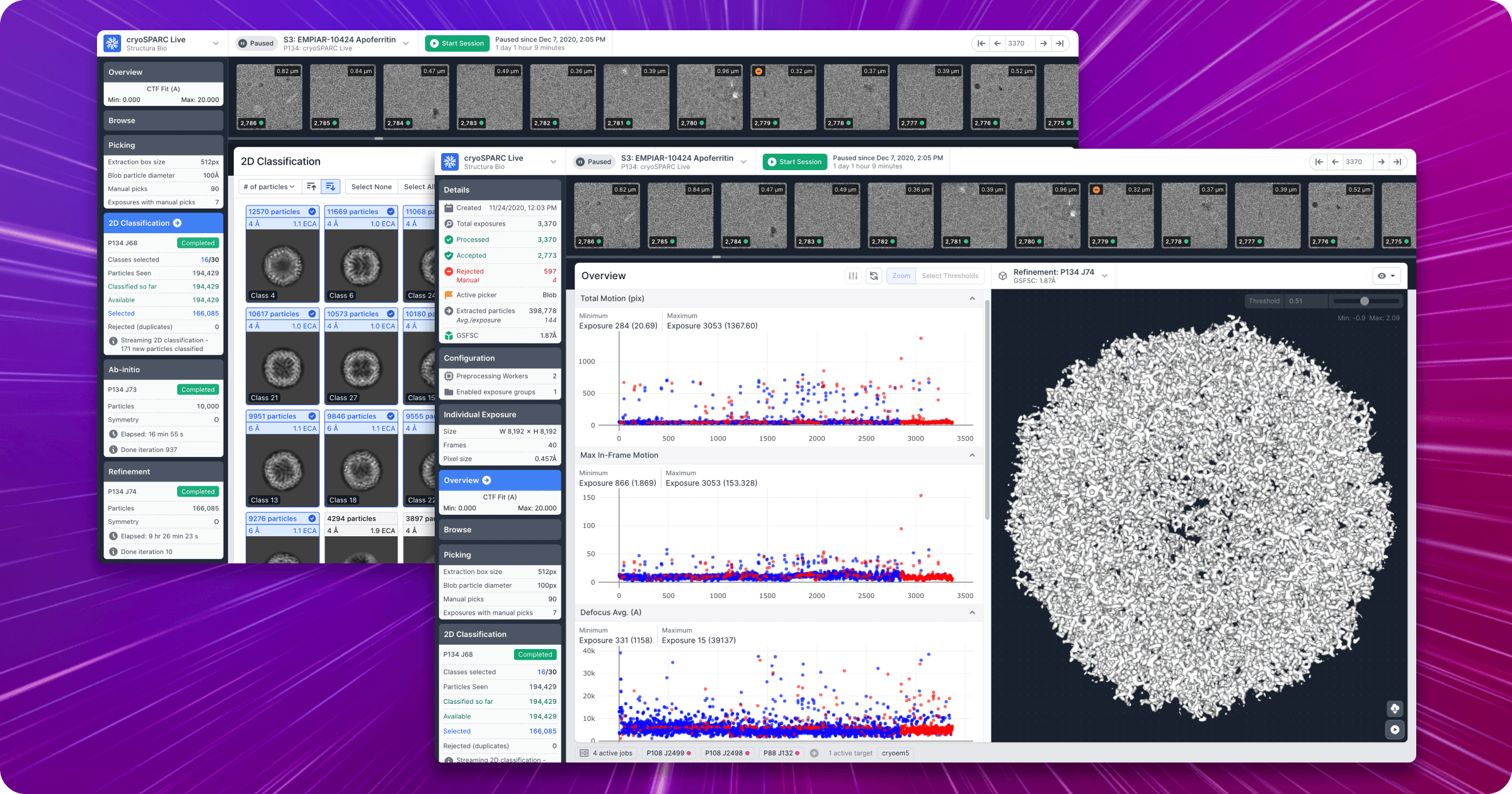Toggle the 9951 particles class selection
The width and height of the screenshot is (1512, 794).
(x=312, y=417)
